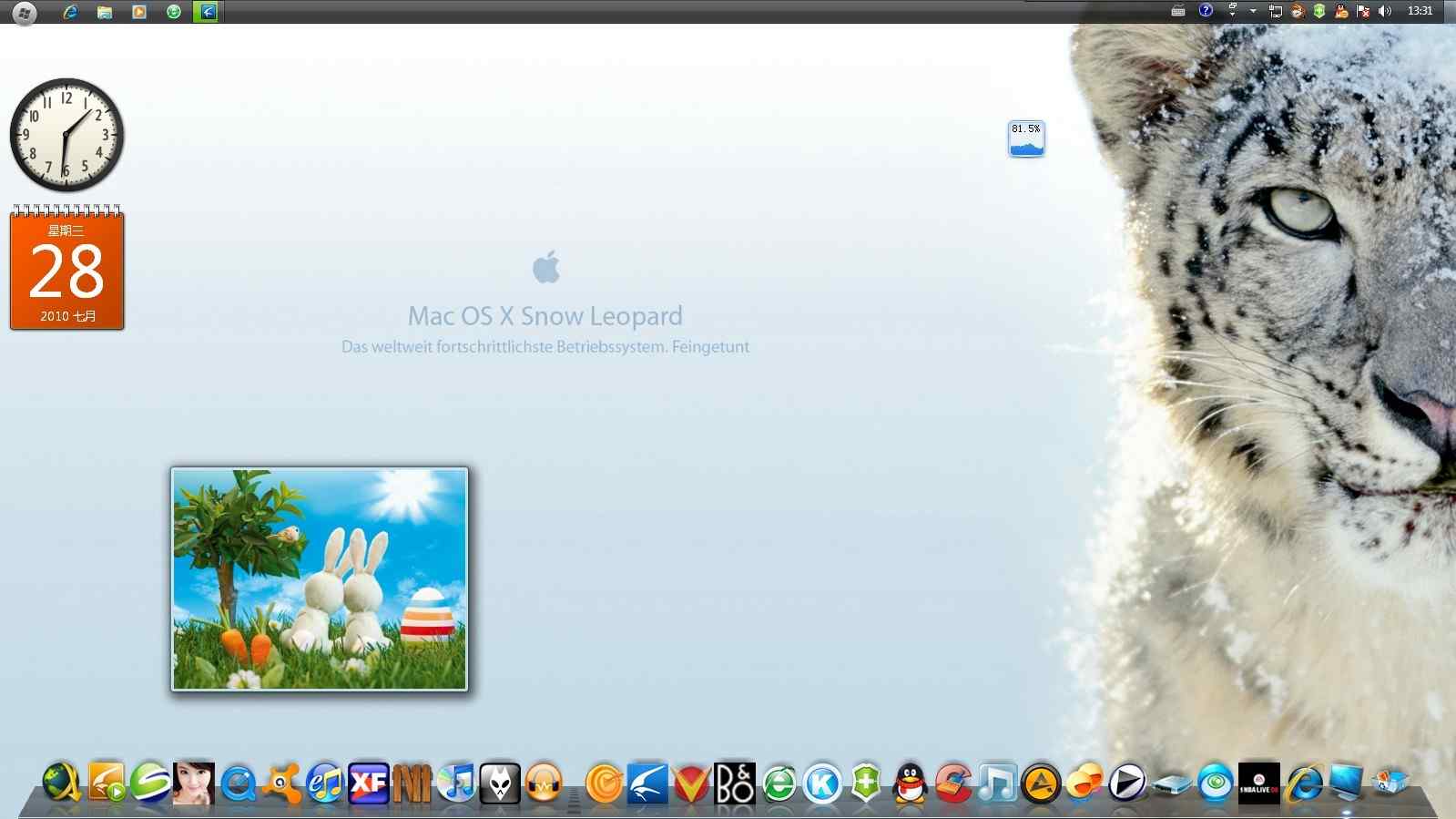The height and width of the screenshot is (819, 1456).
Task: Launch the blue square bird dock icon
Action: pos(647,783)
